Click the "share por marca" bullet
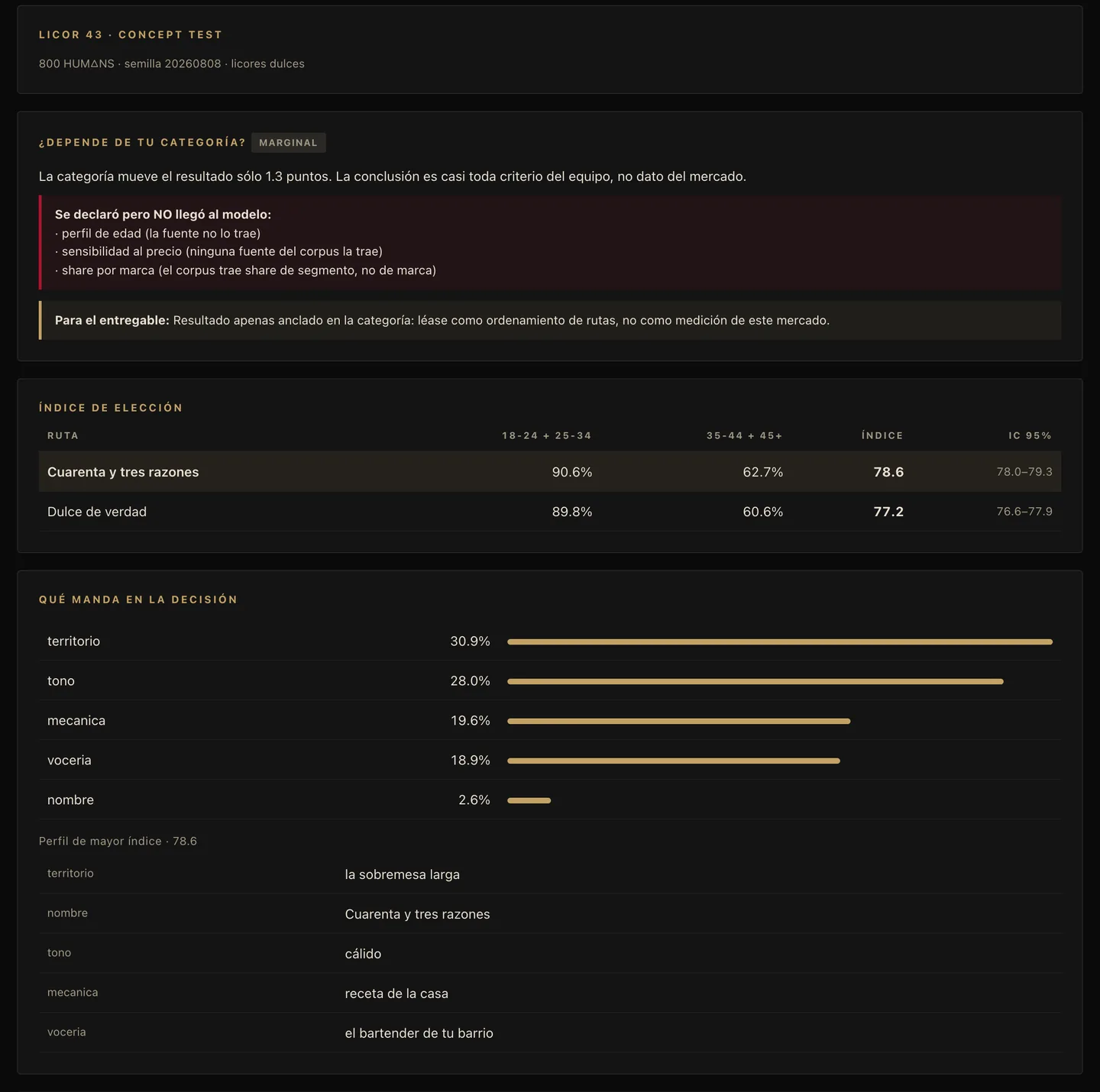 [245, 270]
